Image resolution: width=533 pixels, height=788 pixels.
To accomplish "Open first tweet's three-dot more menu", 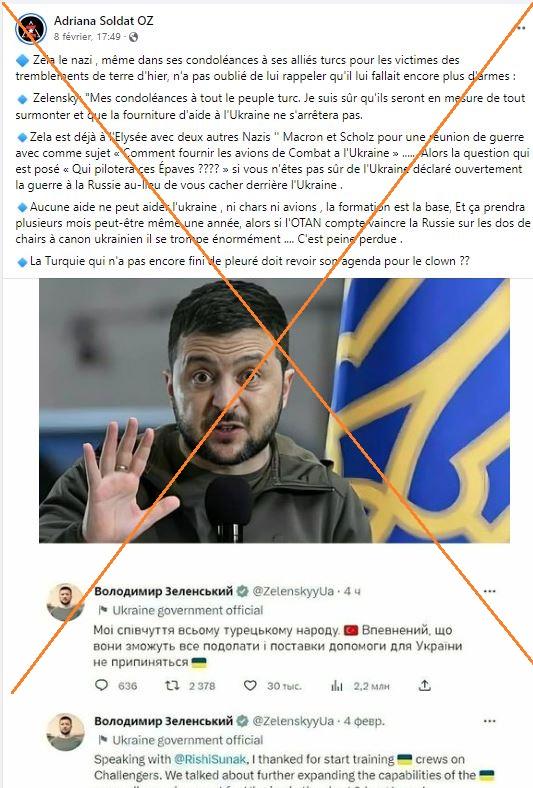I will pos(489,591).
